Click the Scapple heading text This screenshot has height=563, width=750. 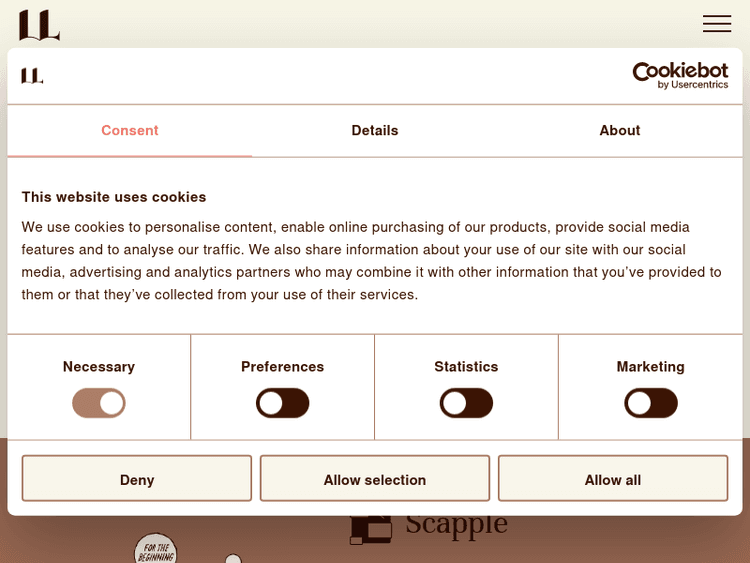[x=456, y=525]
